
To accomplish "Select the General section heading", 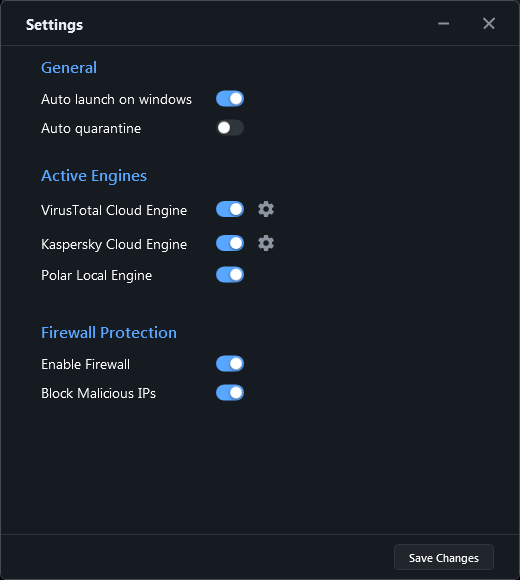I will point(69,68).
